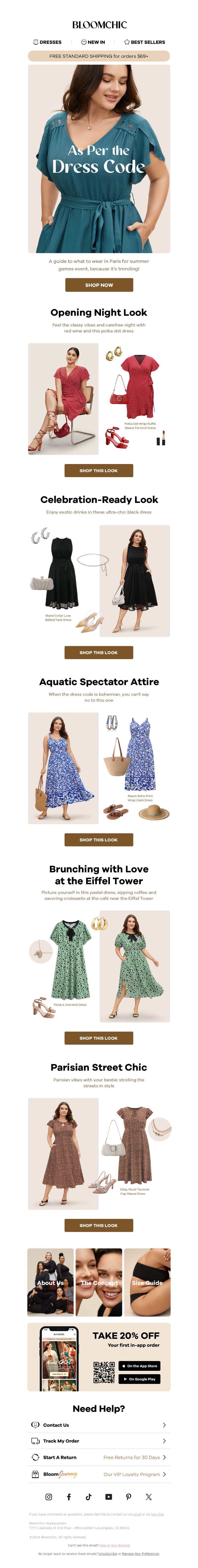Screen dimensions: 198x1568
Task: Go to the NEW IN navigation item
Action: click(93, 42)
